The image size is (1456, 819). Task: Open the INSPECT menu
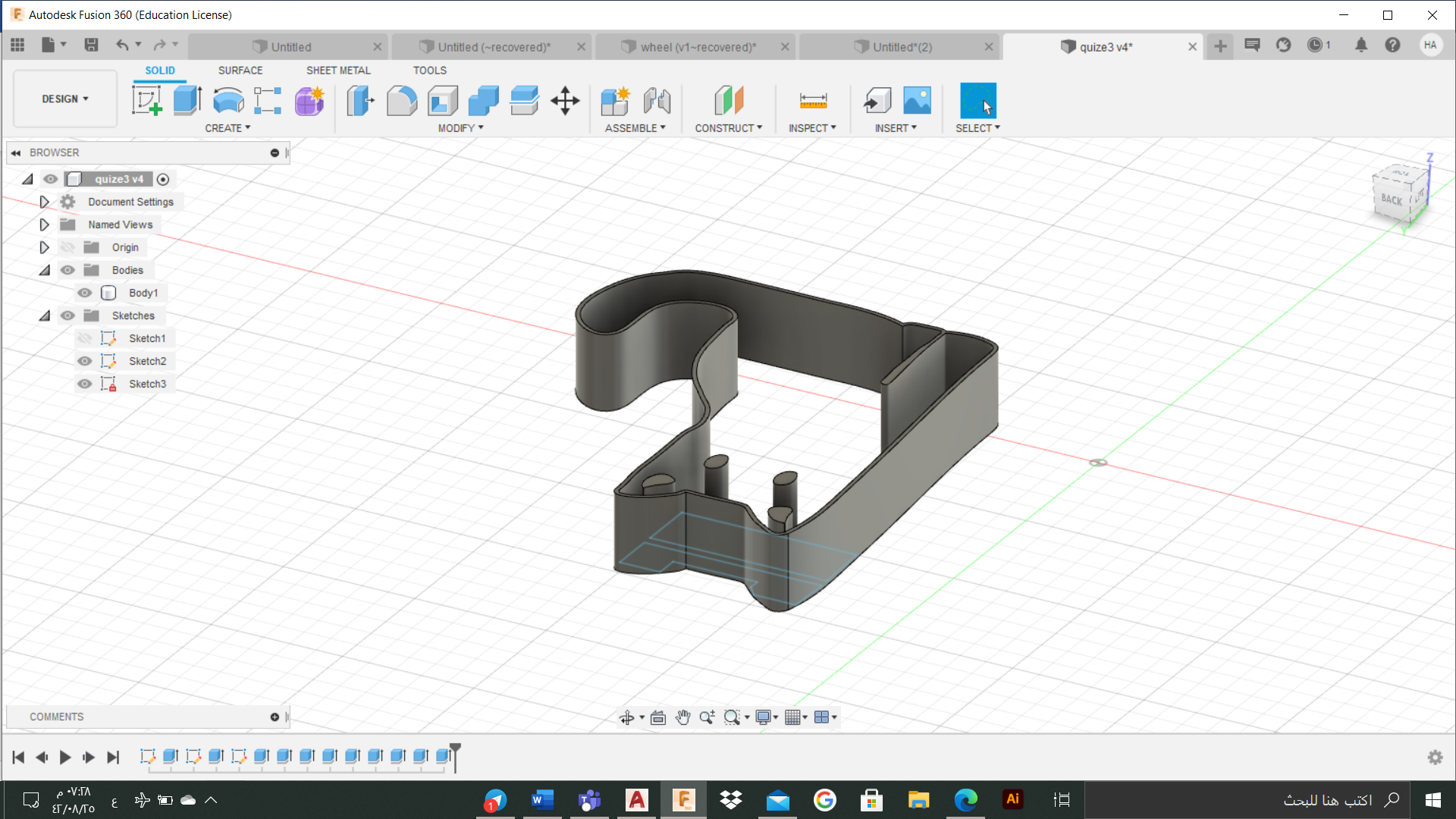coord(812,128)
